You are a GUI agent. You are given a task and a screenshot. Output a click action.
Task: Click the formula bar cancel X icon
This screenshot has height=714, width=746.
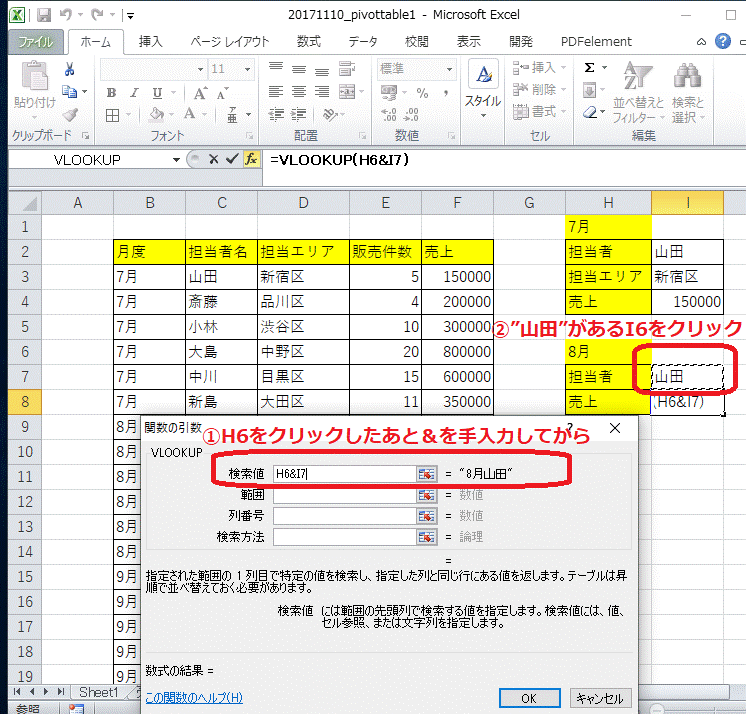pos(213,159)
